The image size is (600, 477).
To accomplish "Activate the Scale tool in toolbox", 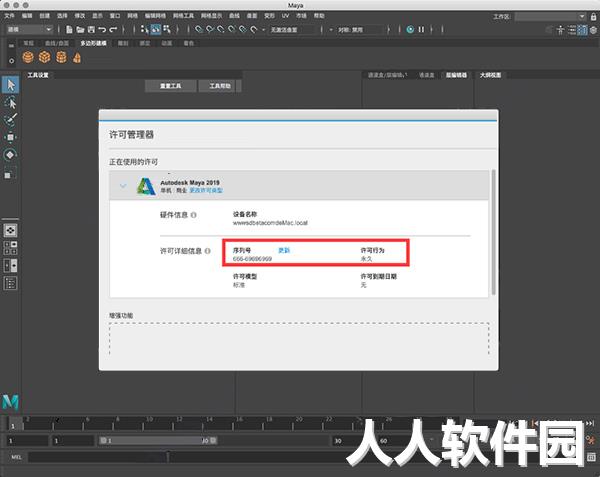I will (10, 173).
